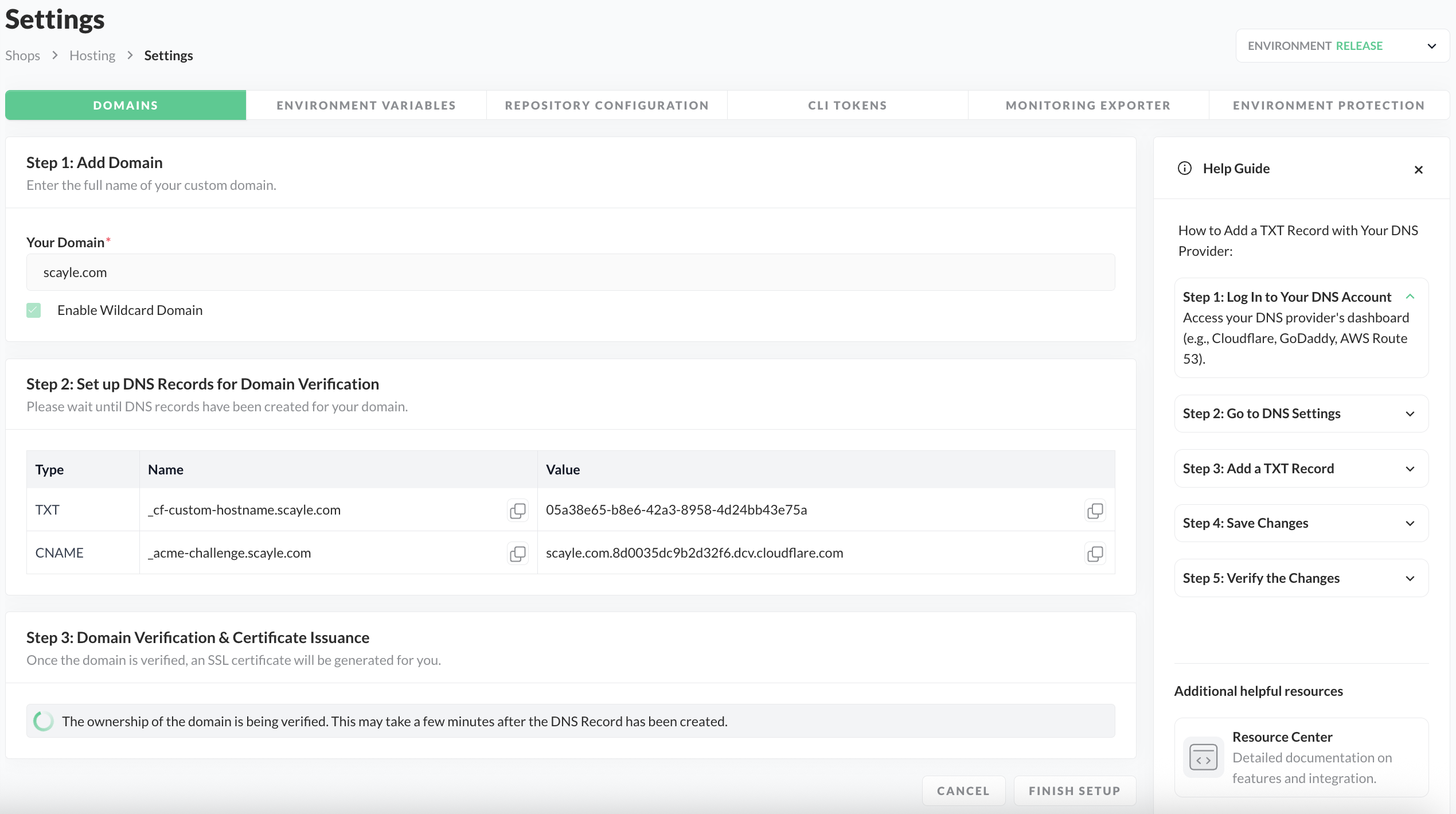This screenshot has height=814, width=1456.
Task: Click the domain verification loading spinner
Action: coord(44,721)
